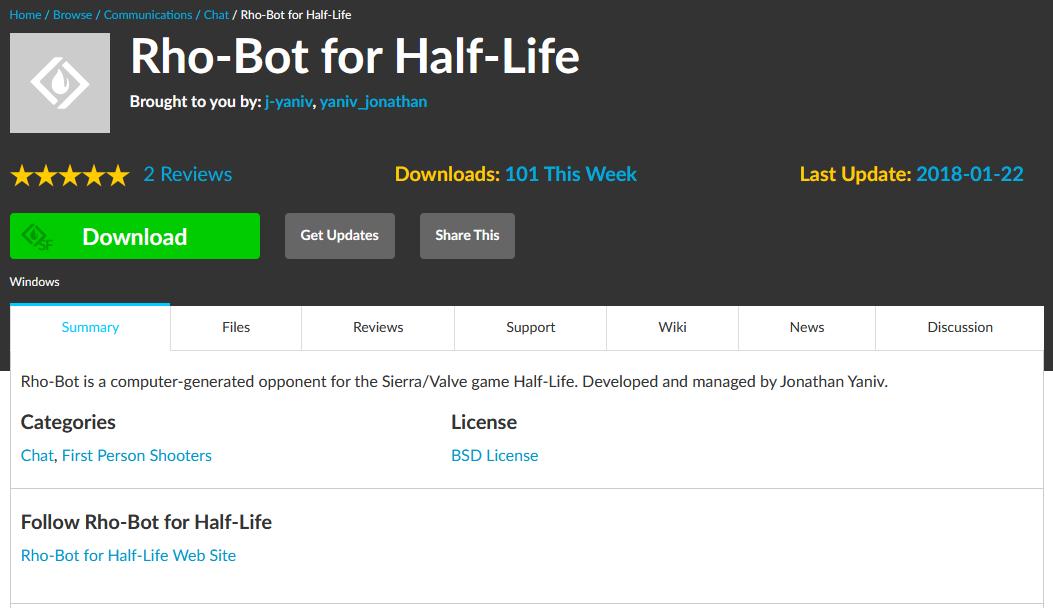Click the Get Updates button
The image size is (1053, 608).
click(340, 236)
